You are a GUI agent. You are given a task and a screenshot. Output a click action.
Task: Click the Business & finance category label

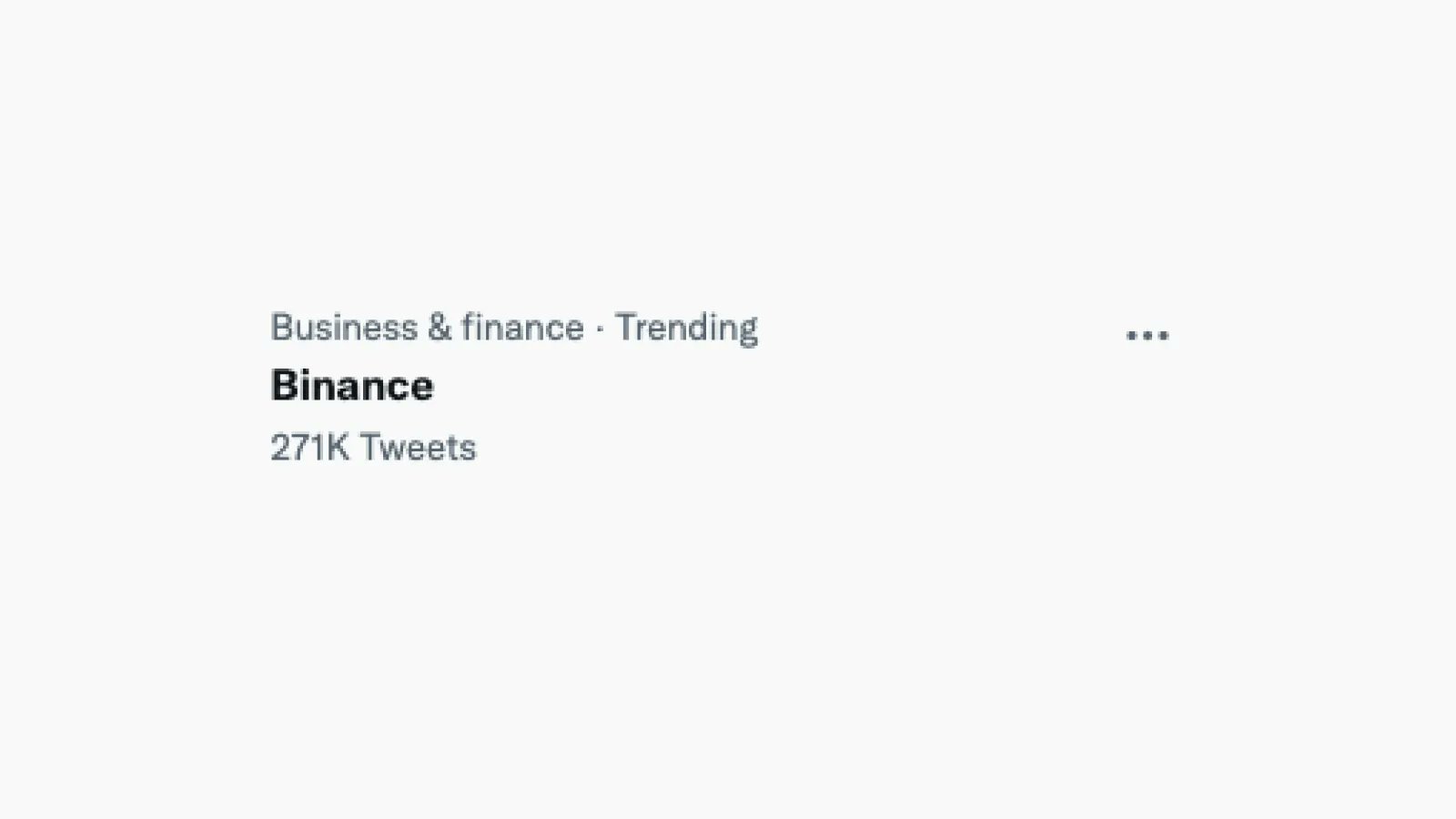point(427,328)
